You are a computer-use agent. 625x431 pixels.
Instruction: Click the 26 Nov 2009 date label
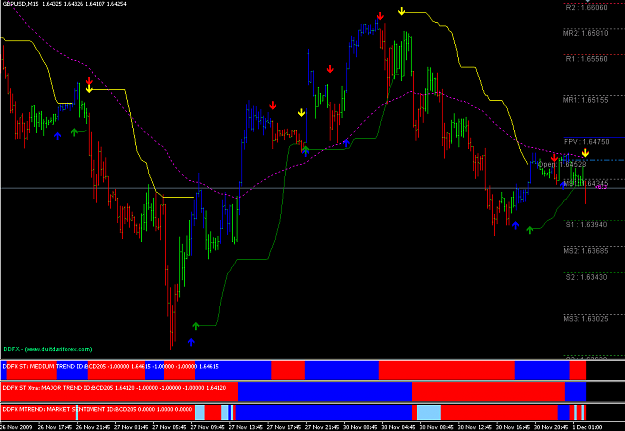tap(17, 427)
